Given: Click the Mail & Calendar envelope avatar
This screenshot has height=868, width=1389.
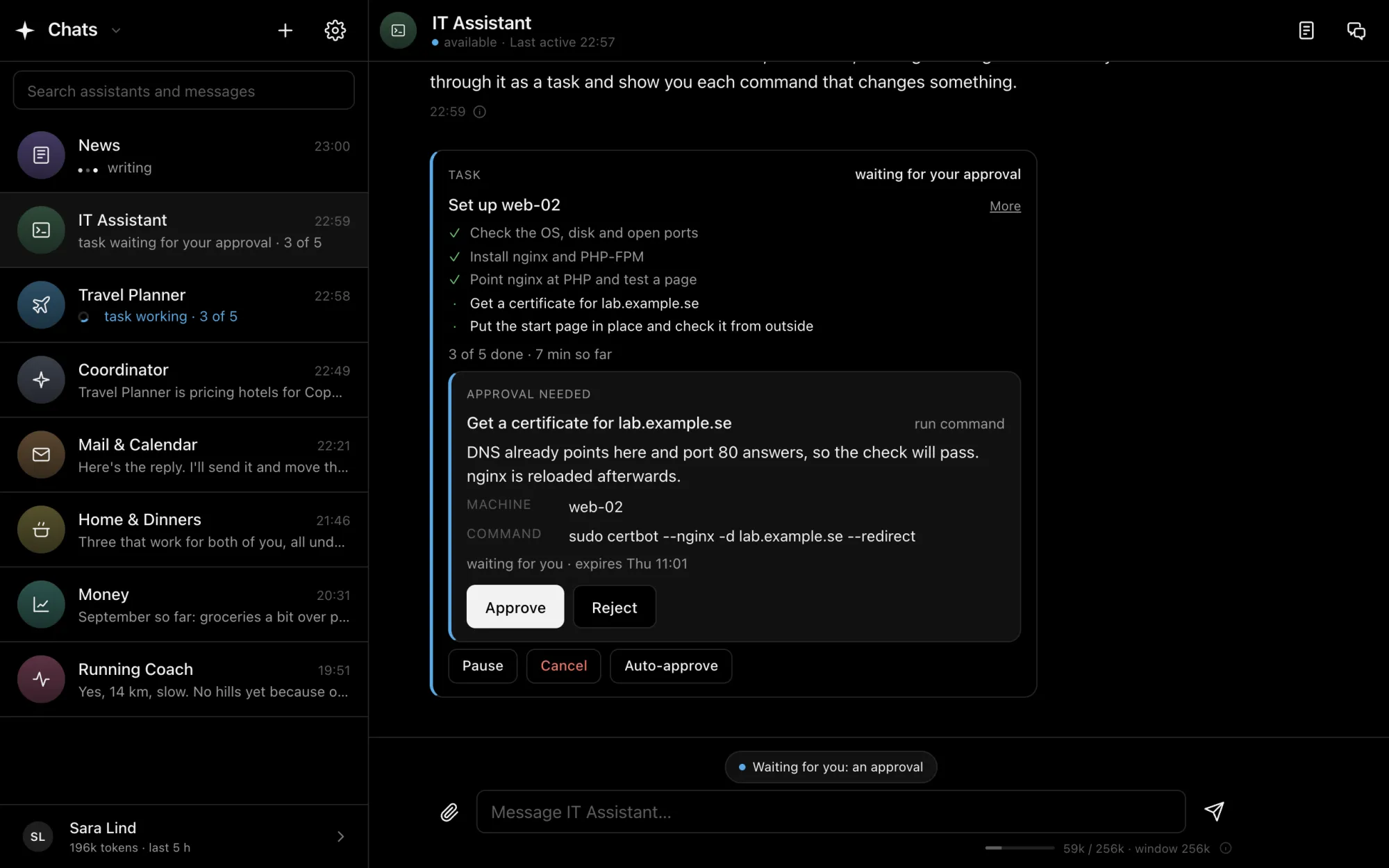Looking at the screenshot, I should [41, 455].
